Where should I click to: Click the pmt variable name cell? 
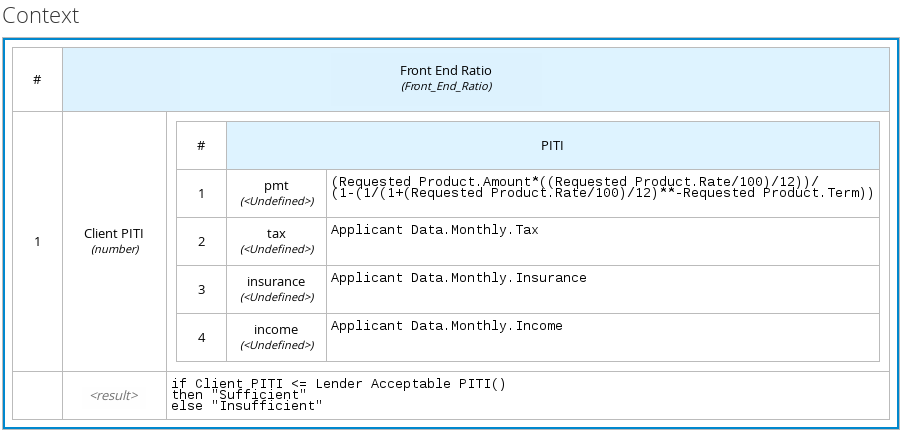click(x=276, y=193)
